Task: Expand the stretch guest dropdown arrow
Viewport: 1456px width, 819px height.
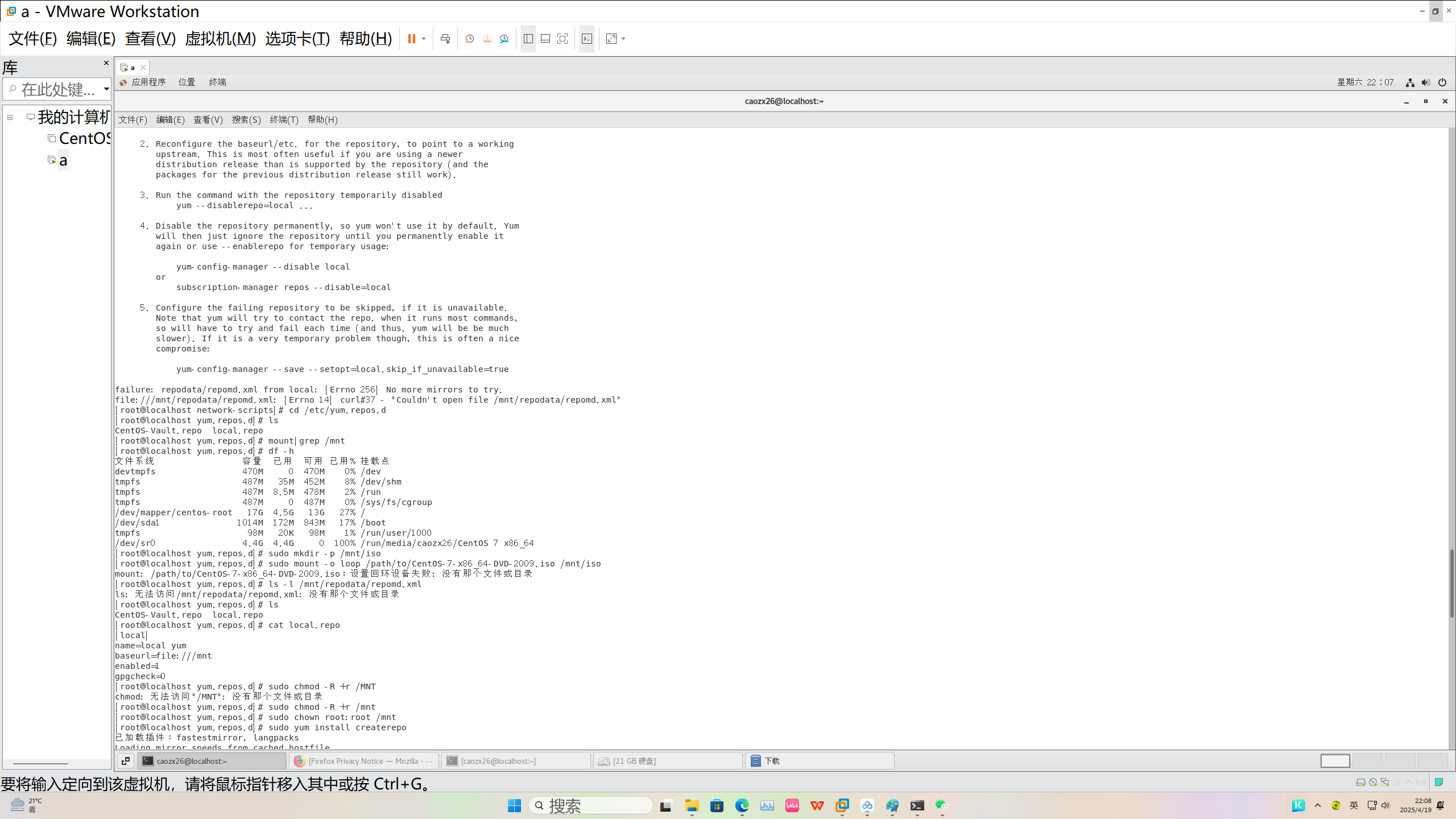Action: pyautogui.click(x=623, y=39)
